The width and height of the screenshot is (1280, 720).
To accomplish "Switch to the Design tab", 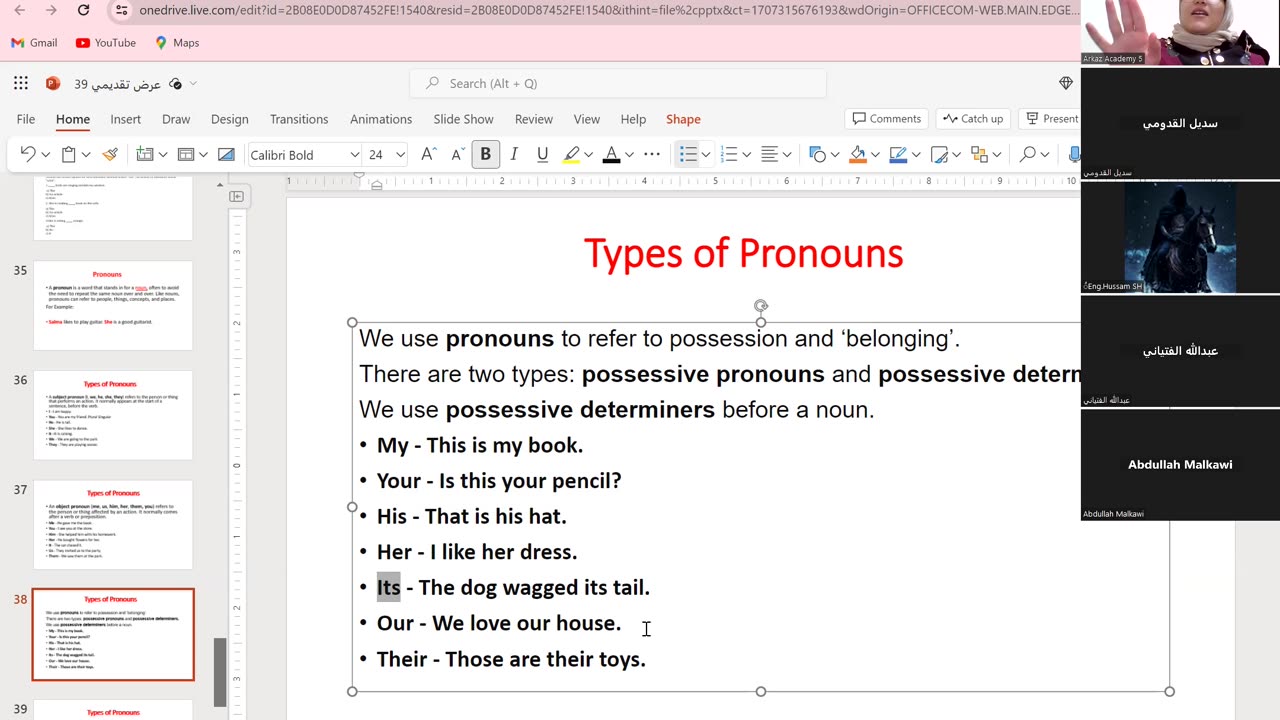I will point(230,119).
